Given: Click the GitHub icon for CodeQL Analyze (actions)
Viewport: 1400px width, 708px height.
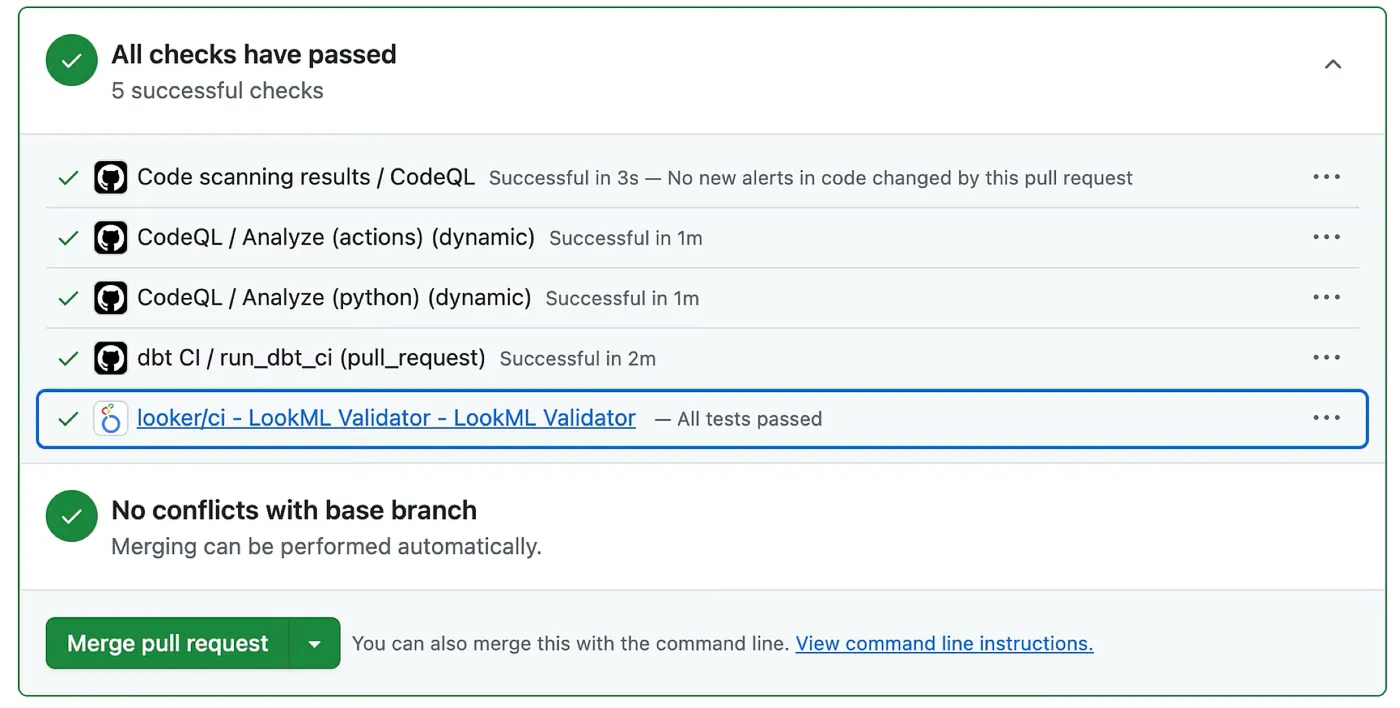Looking at the screenshot, I should pos(110,237).
